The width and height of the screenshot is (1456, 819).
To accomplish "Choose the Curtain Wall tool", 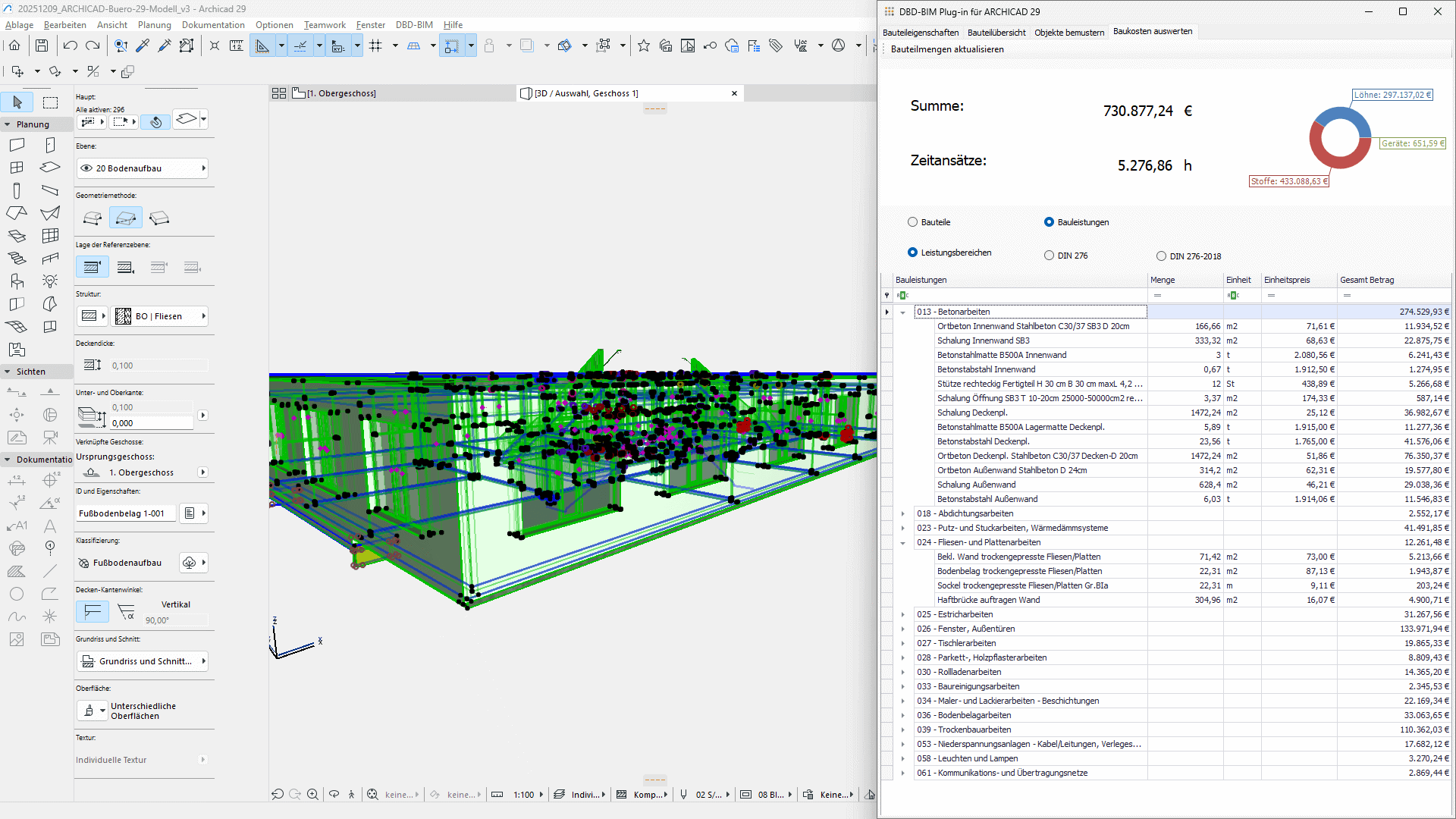I will [50, 236].
